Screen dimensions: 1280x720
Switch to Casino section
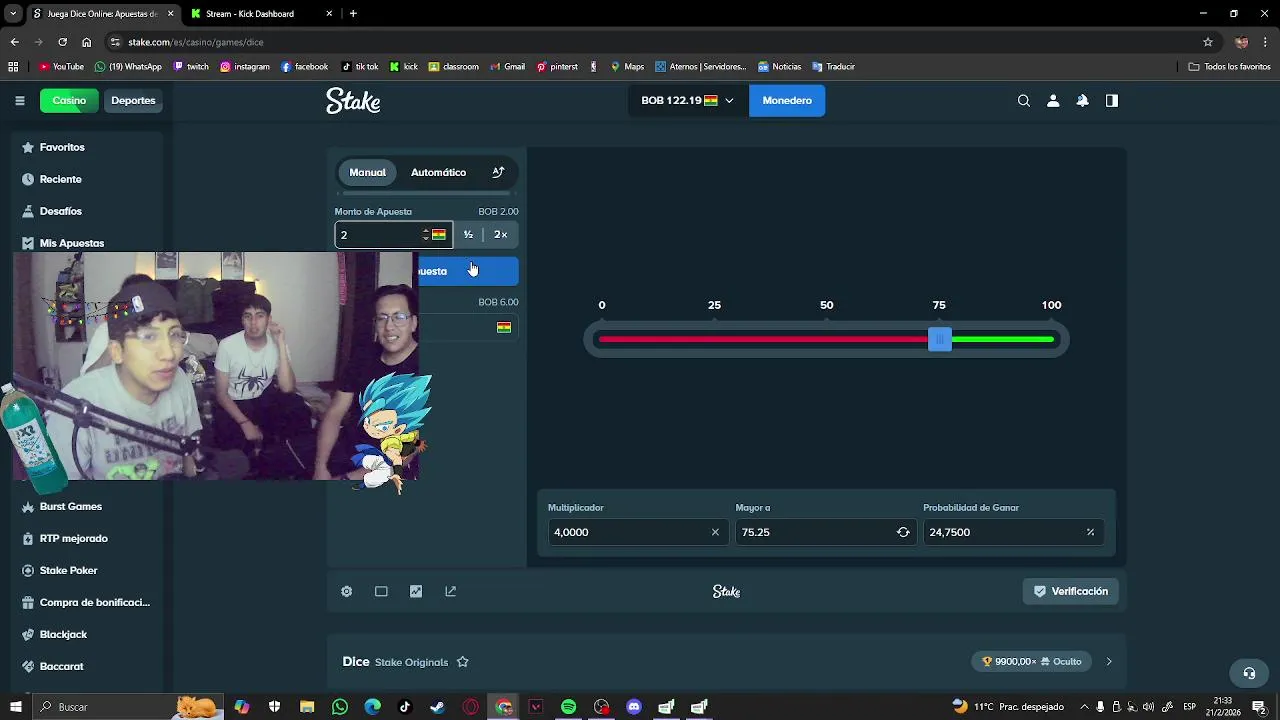tap(69, 100)
